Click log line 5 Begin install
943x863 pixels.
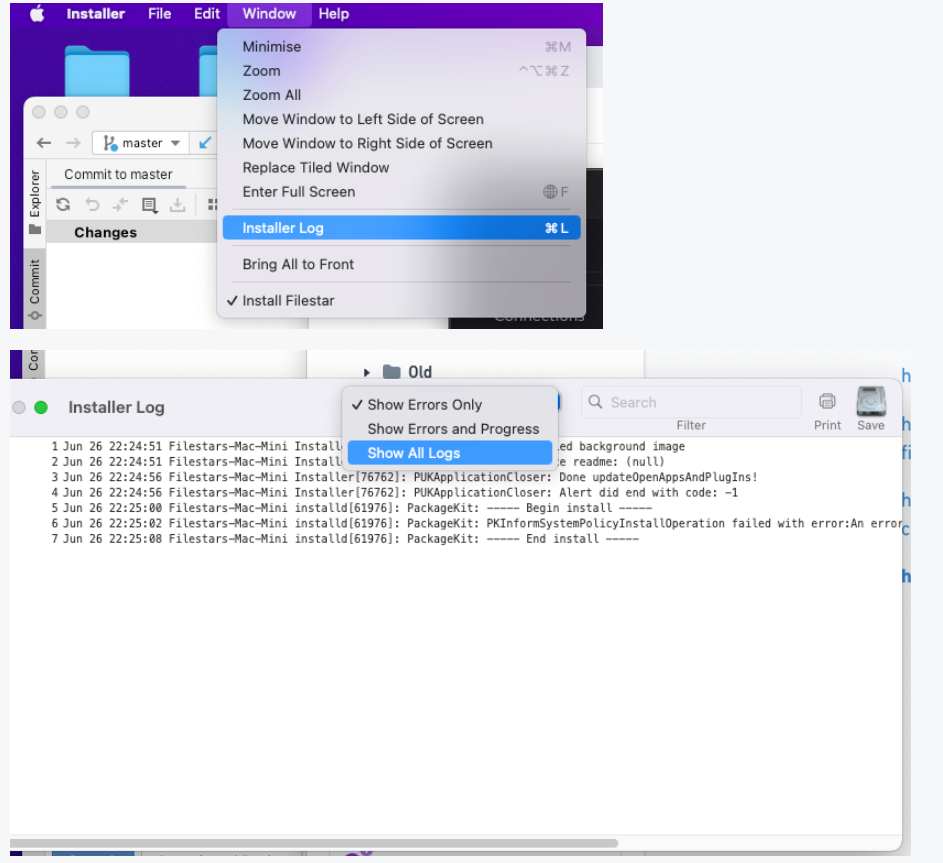pos(351,508)
